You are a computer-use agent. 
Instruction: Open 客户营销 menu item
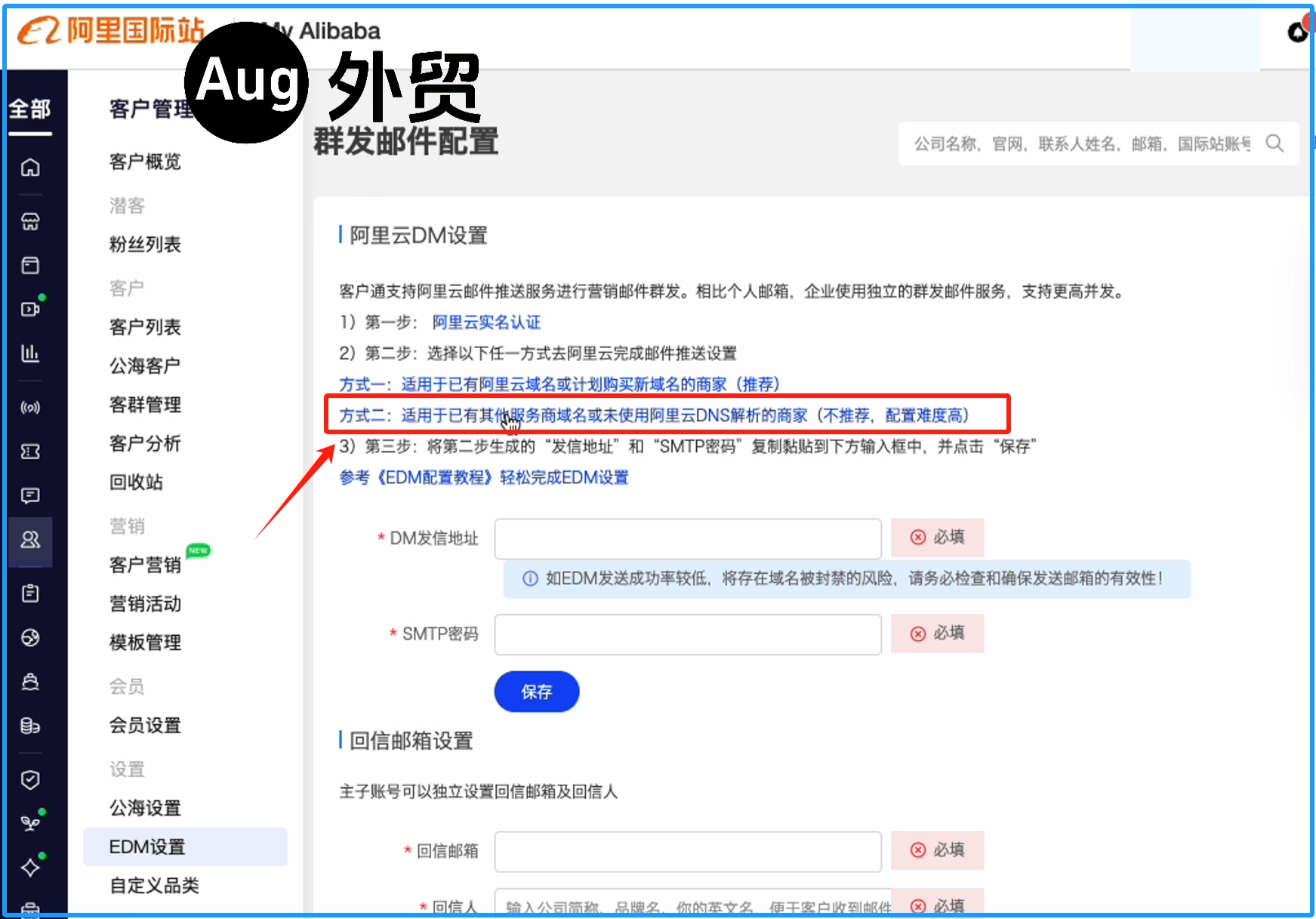click(145, 565)
